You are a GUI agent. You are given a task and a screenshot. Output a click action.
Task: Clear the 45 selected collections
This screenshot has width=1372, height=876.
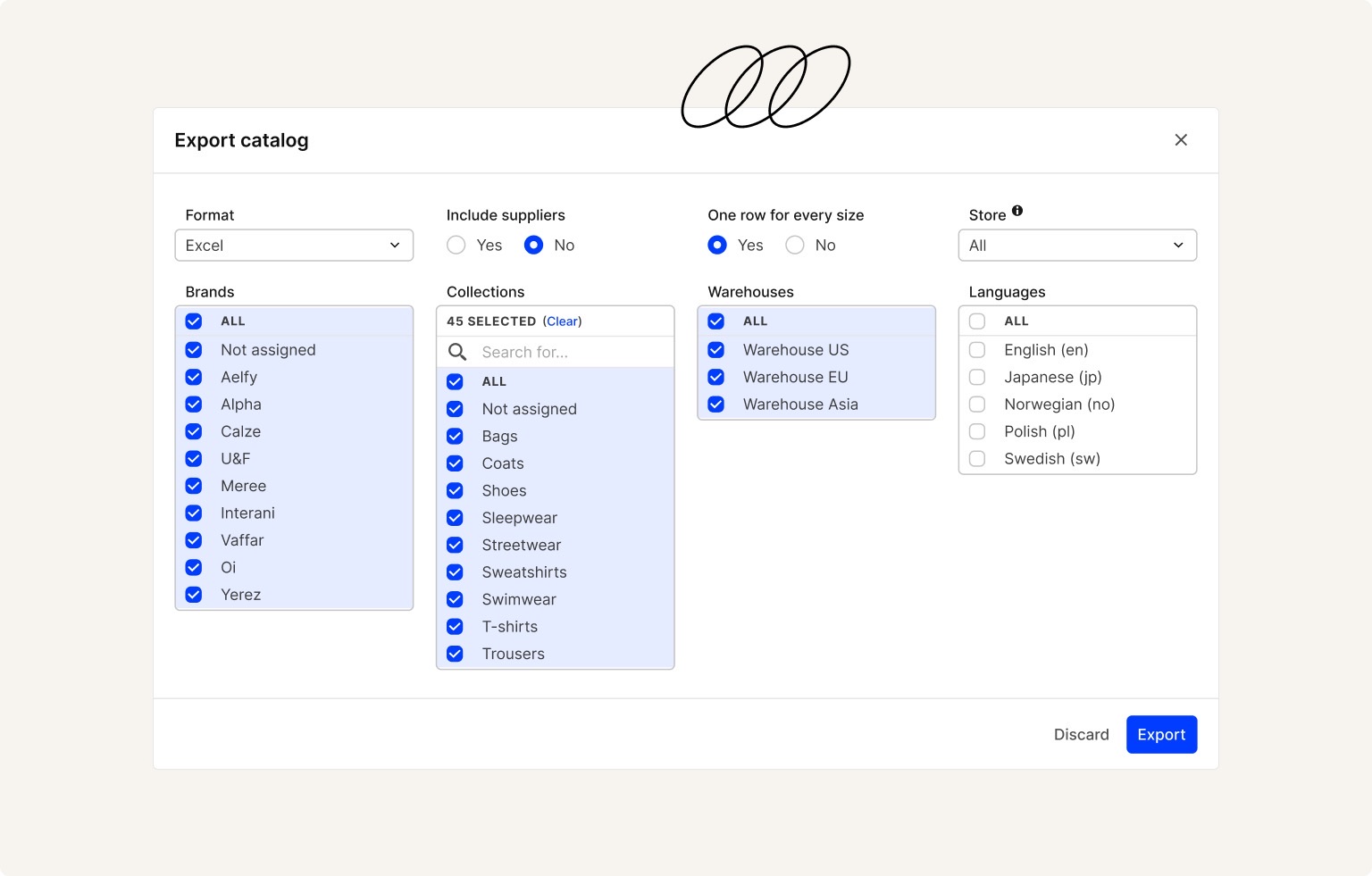click(x=563, y=321)
